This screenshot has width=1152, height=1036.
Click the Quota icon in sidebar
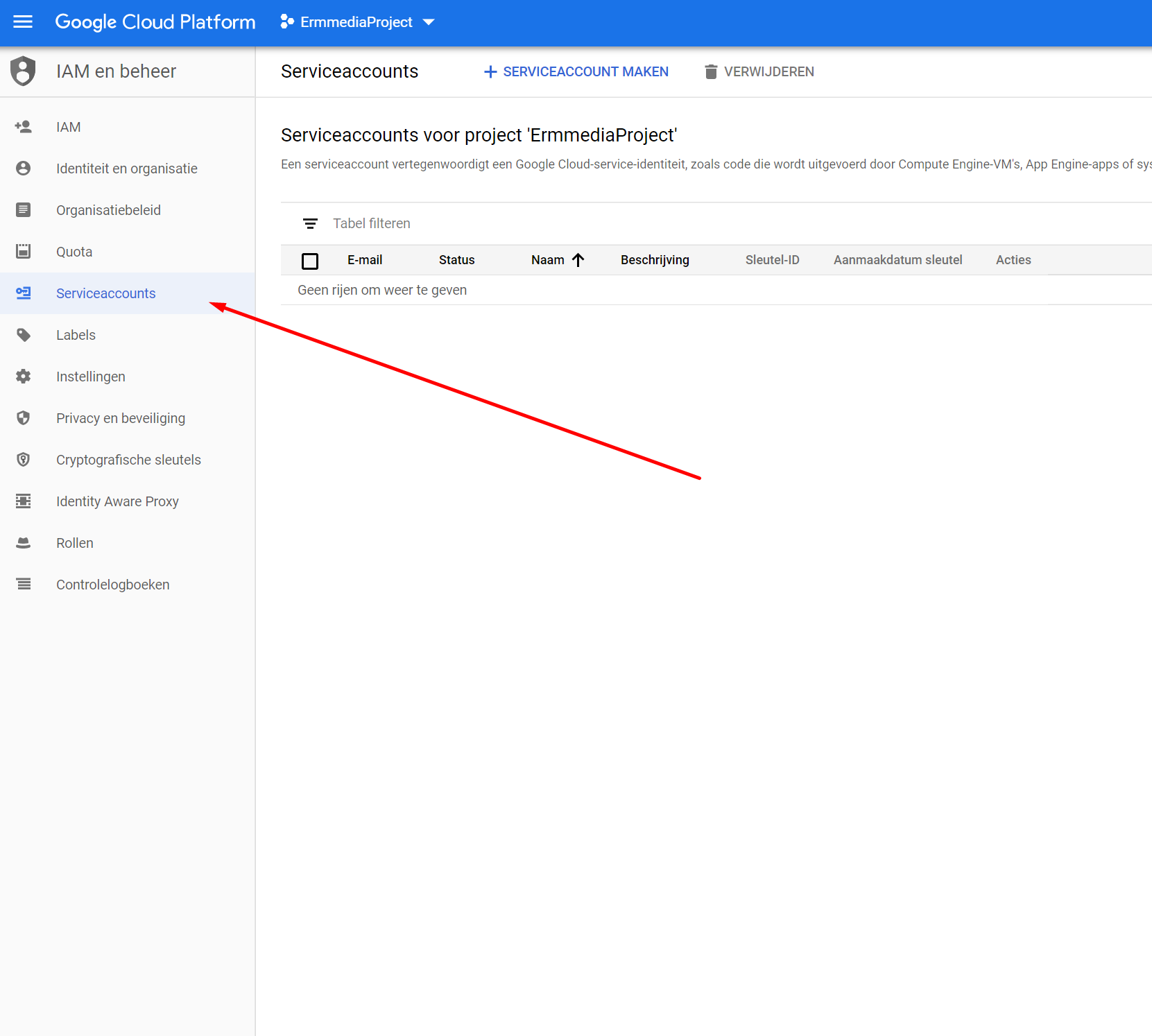tap(23, 252)
